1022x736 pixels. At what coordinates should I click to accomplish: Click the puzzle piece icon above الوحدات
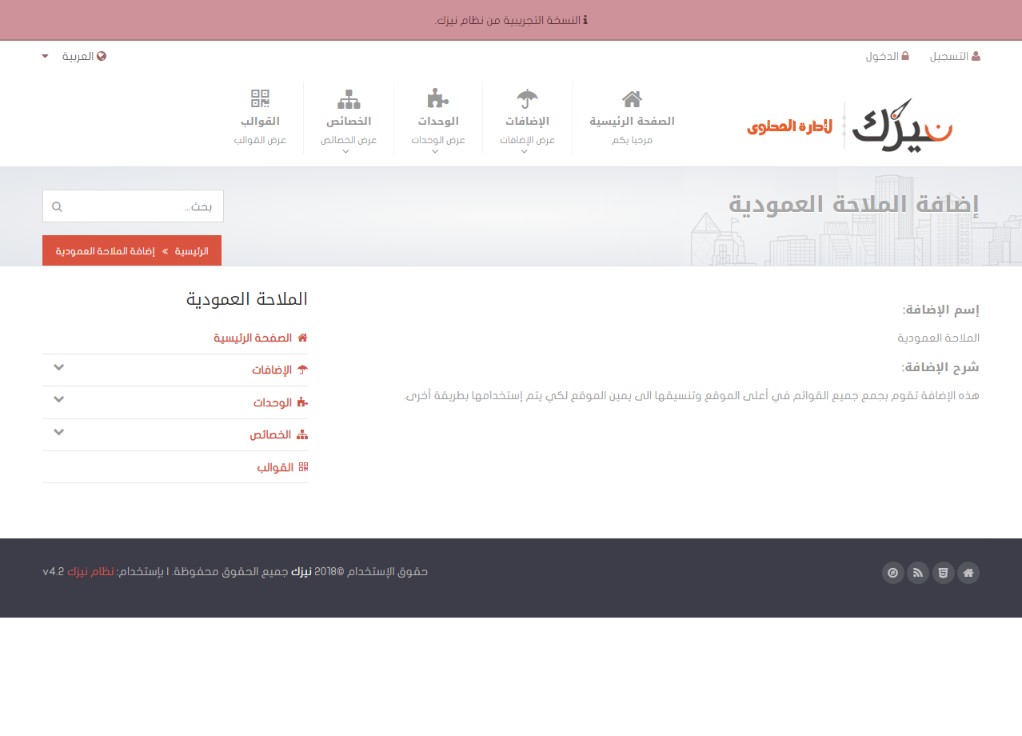[438, 98]
